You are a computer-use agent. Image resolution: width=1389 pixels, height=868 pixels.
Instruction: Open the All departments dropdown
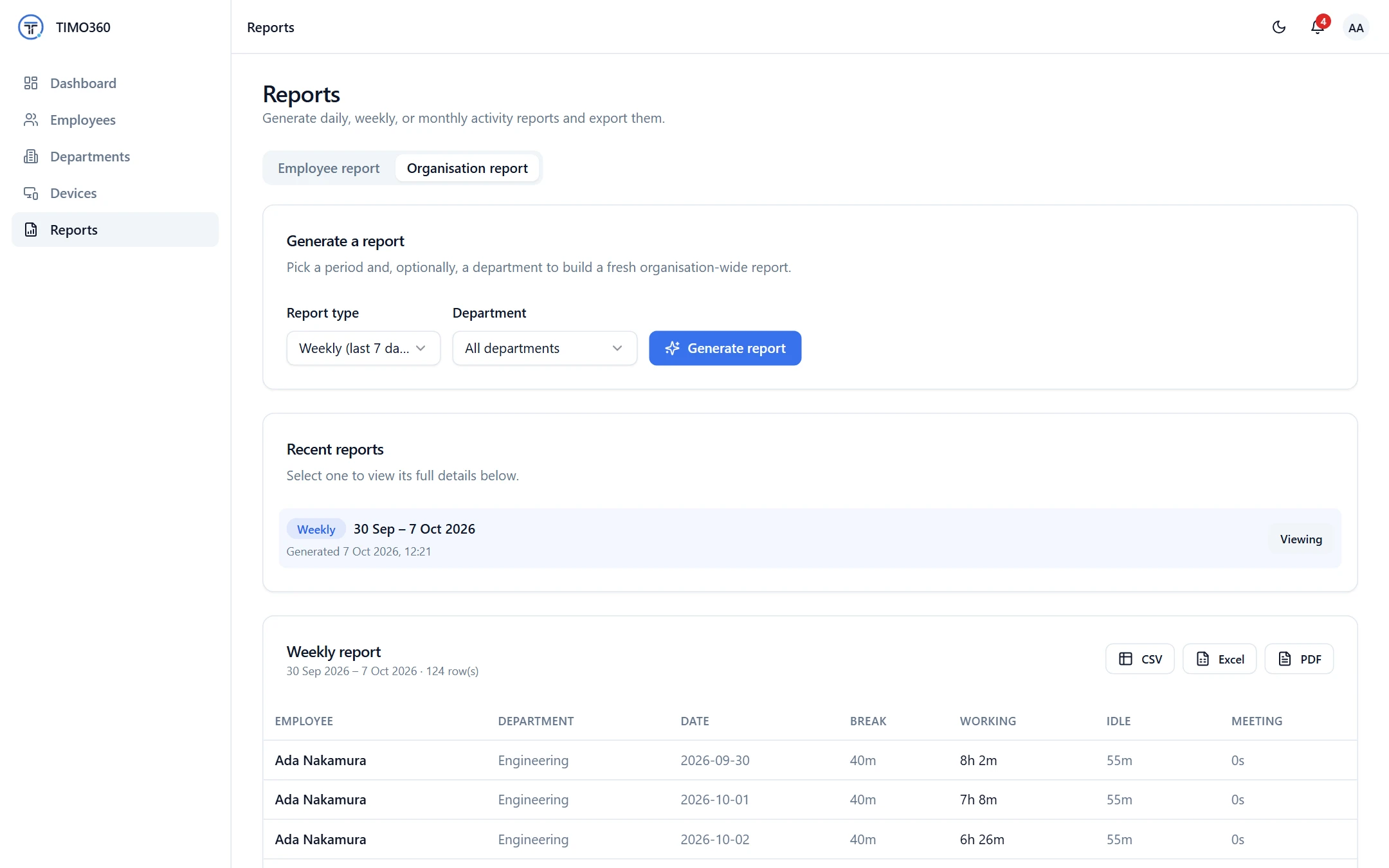(x=545, y=348)
